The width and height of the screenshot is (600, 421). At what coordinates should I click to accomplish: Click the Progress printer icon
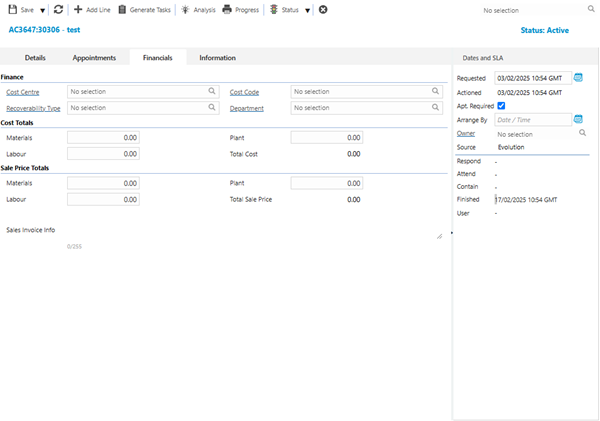(x=227, y=9)
